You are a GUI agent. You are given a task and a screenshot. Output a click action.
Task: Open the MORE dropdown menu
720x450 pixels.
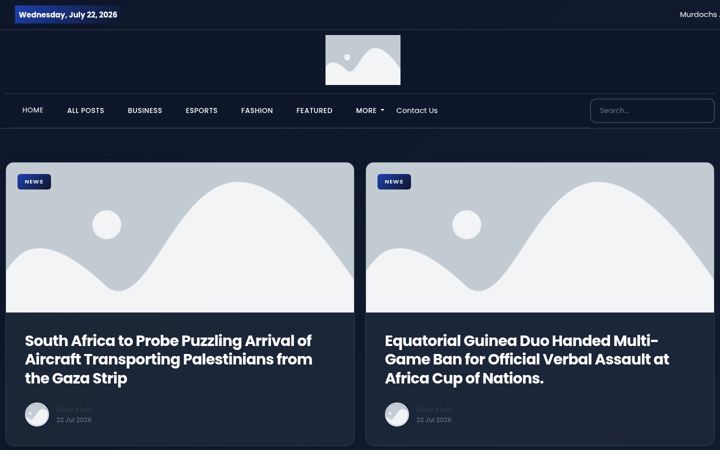[370, 111]
